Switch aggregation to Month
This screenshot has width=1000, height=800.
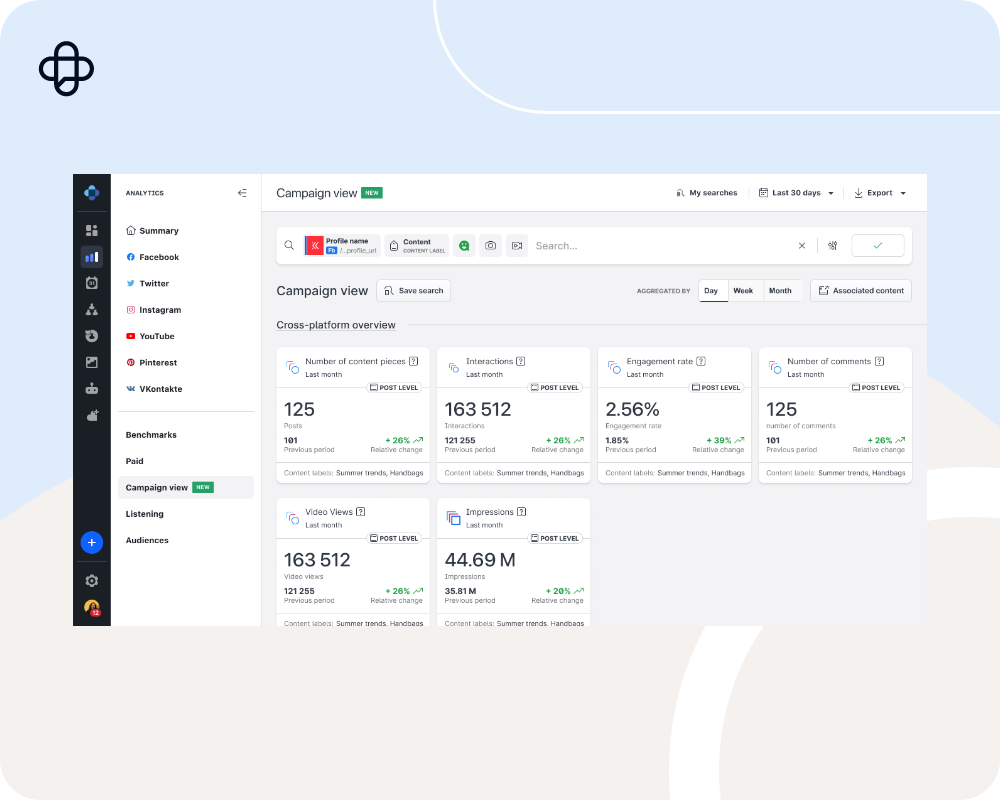click(x=780, y=291)
